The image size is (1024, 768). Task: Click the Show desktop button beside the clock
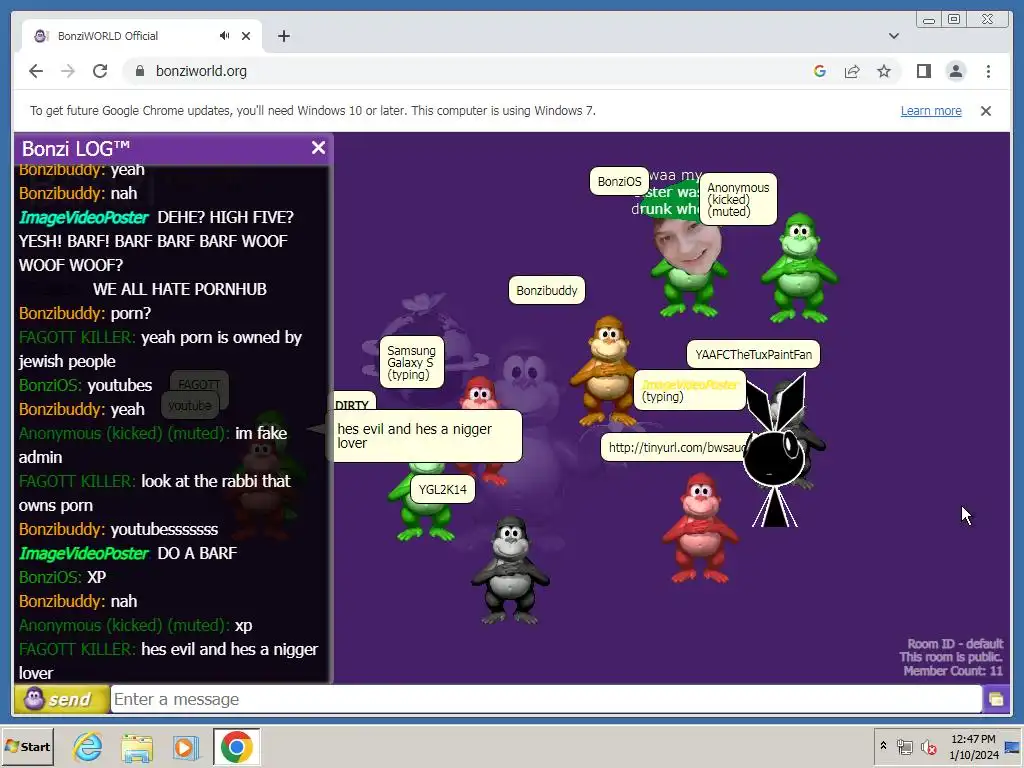1012,746
